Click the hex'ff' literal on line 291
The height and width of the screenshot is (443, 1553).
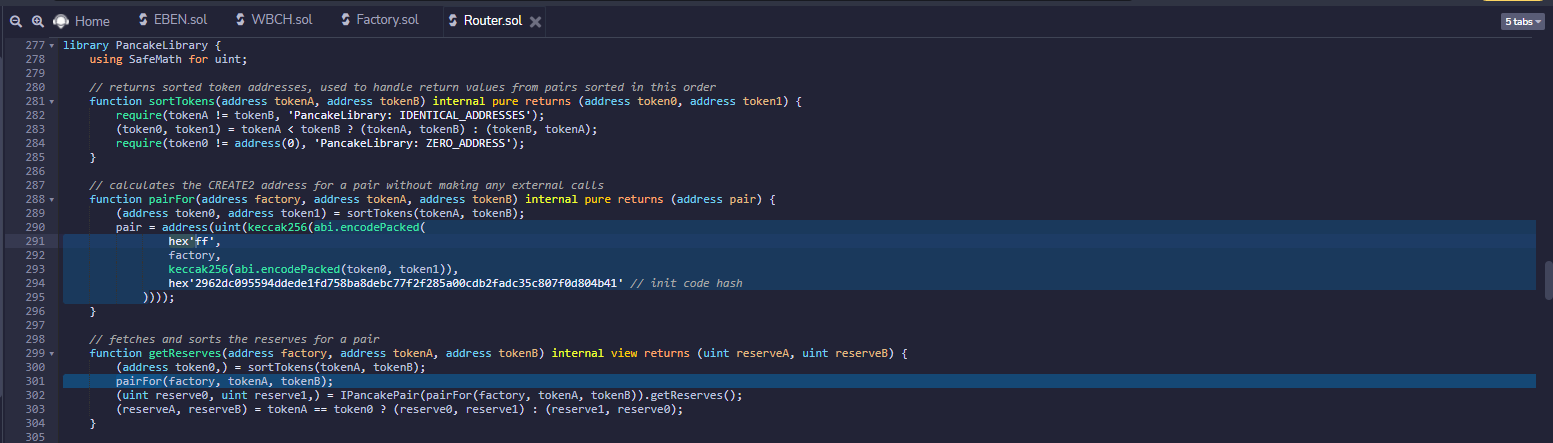192,241
